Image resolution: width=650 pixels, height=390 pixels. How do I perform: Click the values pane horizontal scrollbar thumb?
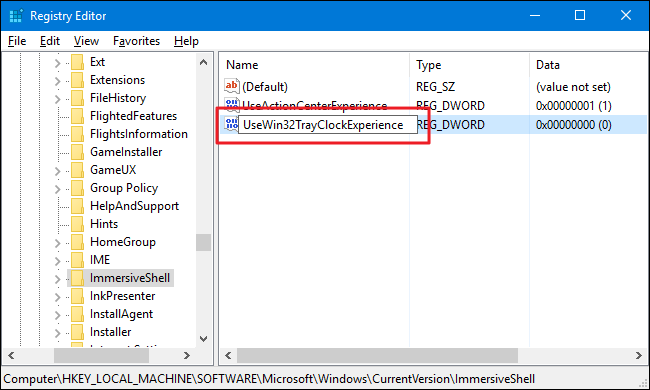pyautogui.click(x=377, y=356)
